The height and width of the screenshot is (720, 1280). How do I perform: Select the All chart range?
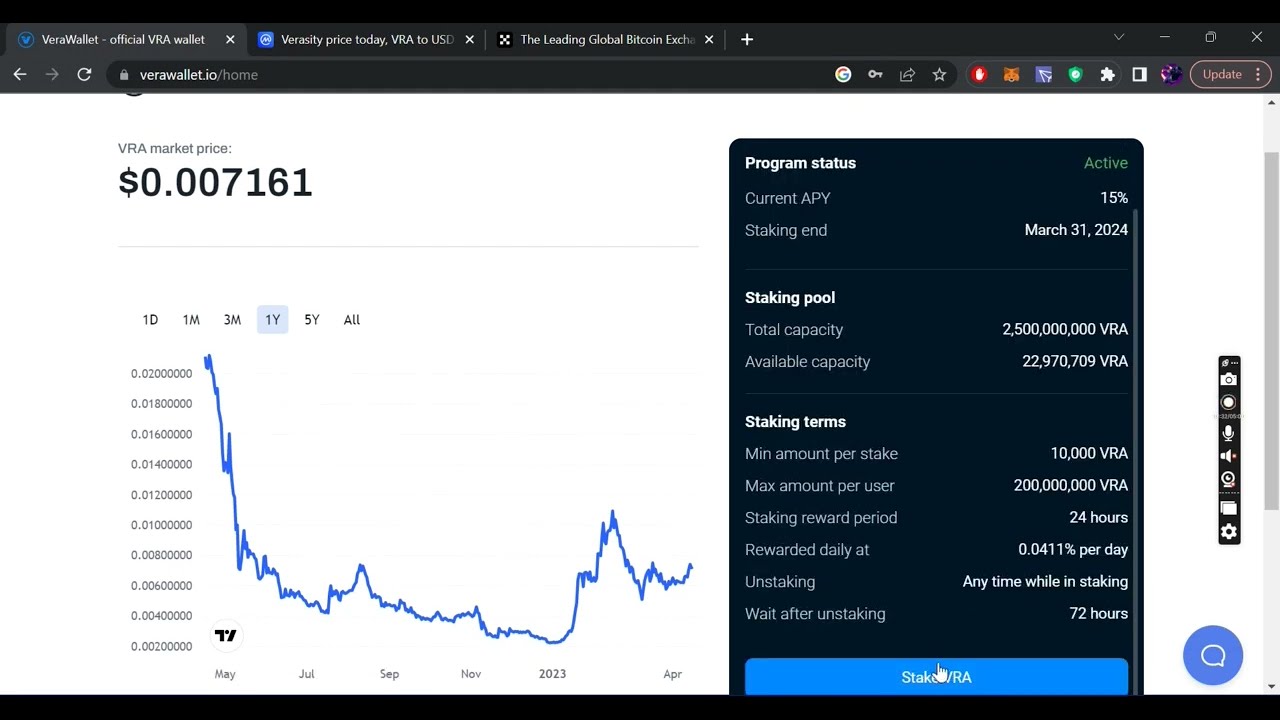[351, 320]
